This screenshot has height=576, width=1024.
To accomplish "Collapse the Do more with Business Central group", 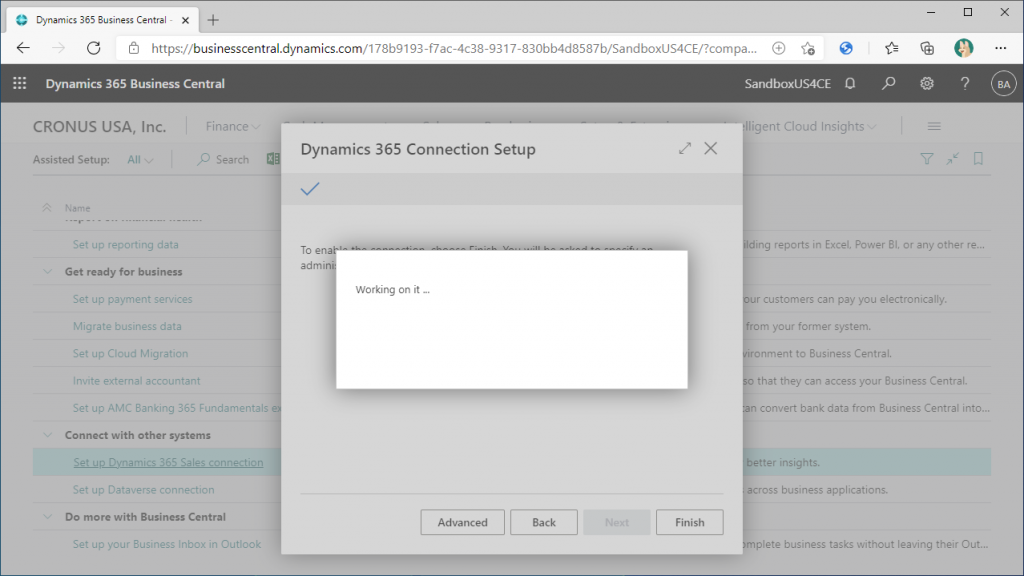I will (48, 517).
